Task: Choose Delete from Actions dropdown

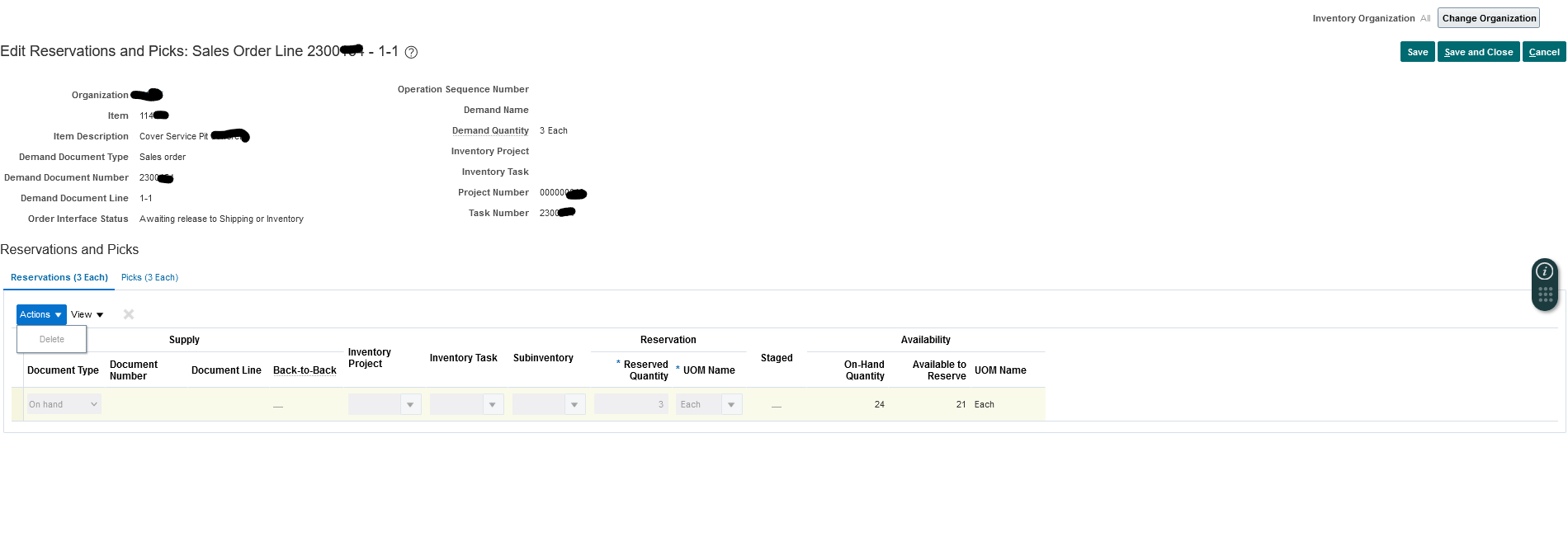Action: [52, 339]
